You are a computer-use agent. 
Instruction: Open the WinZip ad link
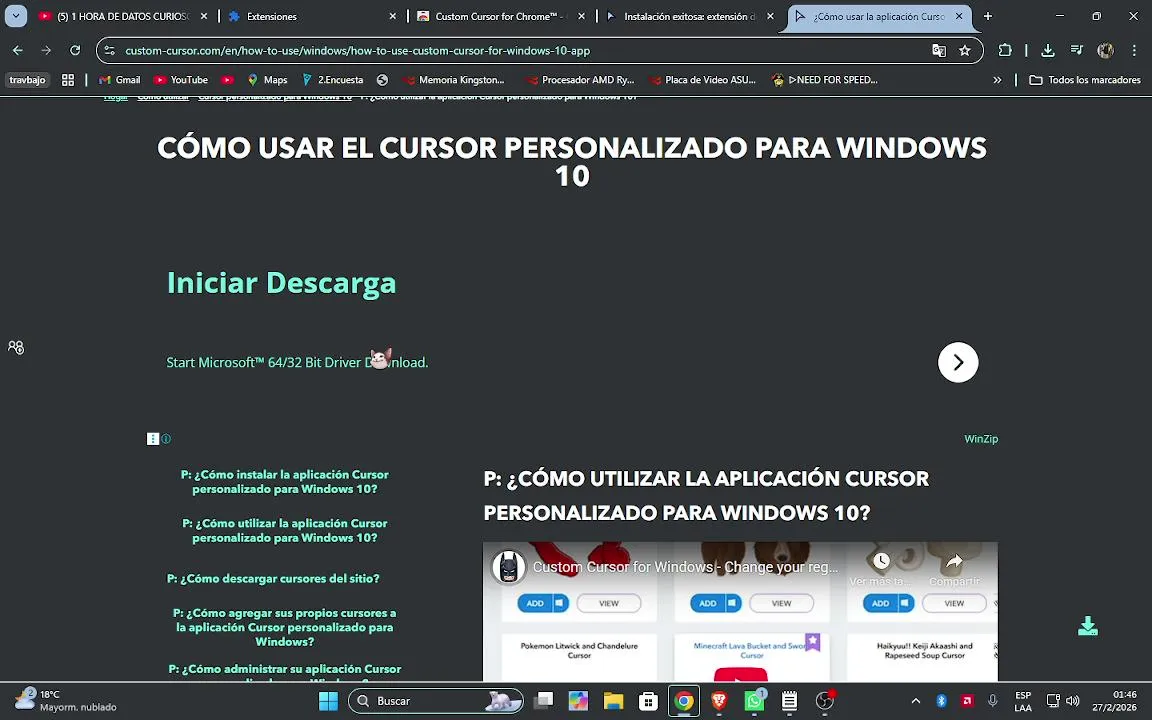pos(981,439)
